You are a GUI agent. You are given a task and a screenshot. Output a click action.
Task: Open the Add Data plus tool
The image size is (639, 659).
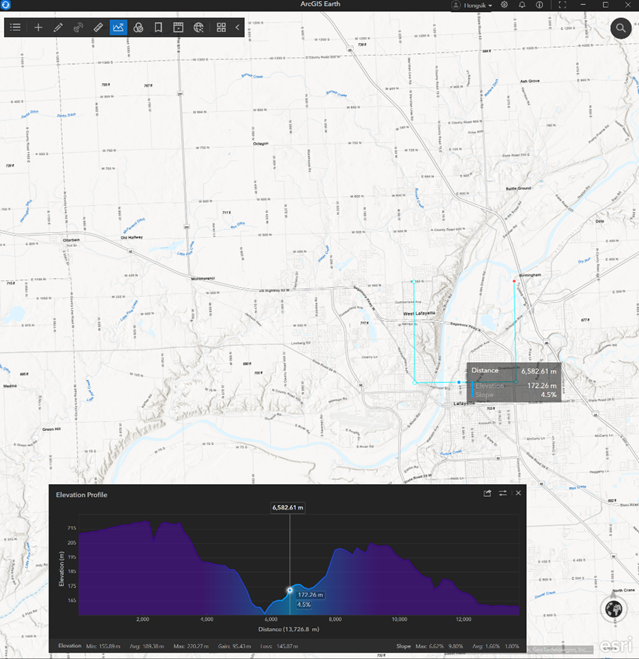coord(38,27)
